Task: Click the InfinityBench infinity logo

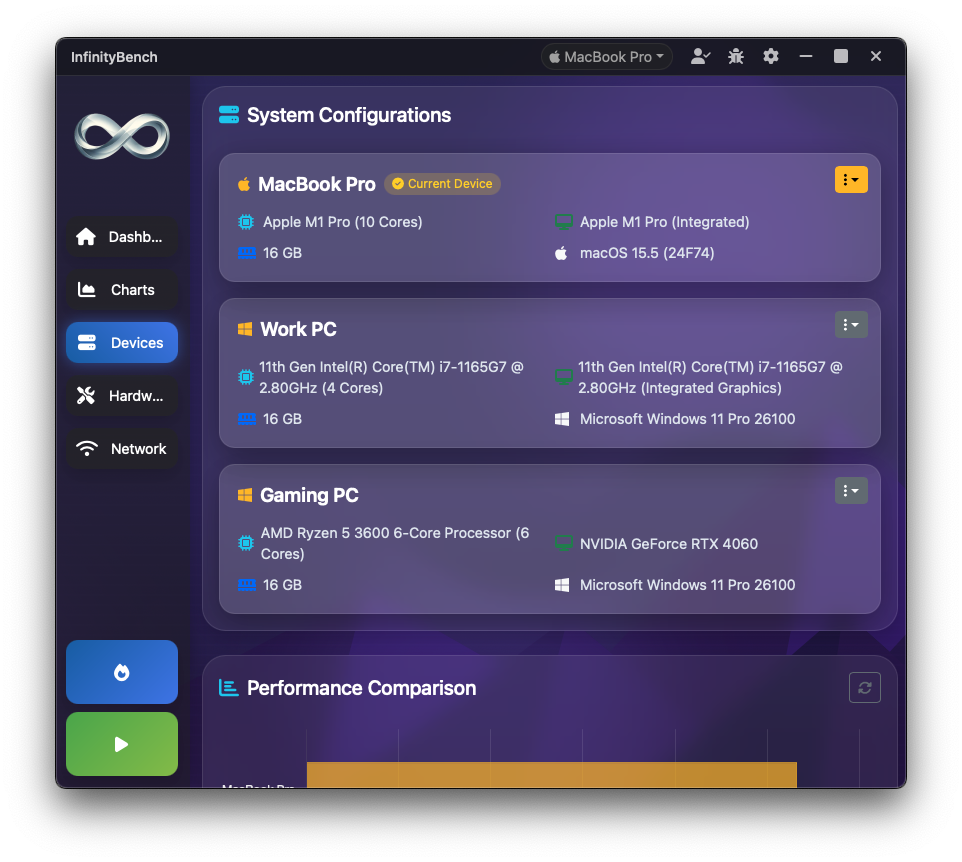Action: 121,136
